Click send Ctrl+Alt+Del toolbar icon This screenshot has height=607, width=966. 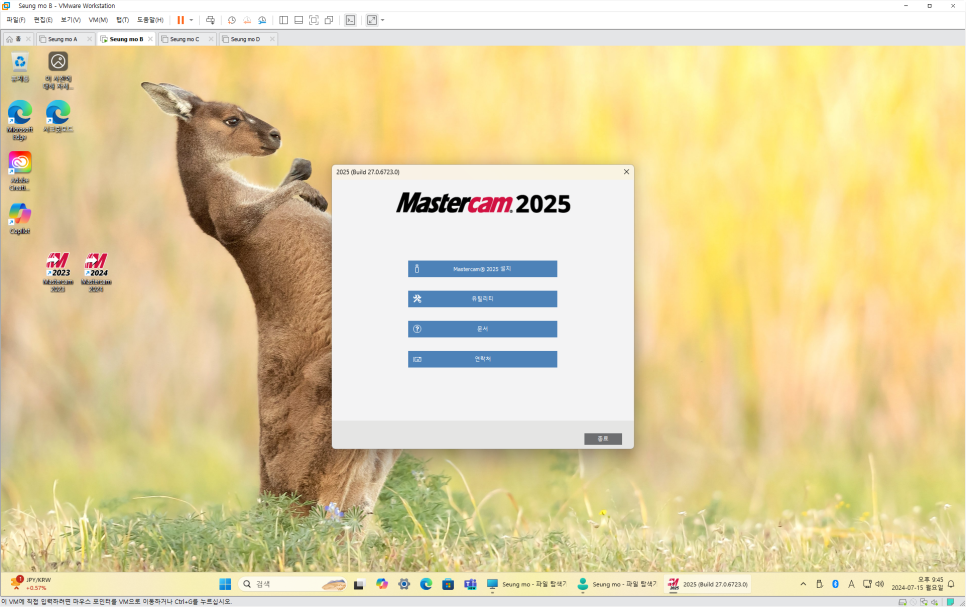click(210, 20)
